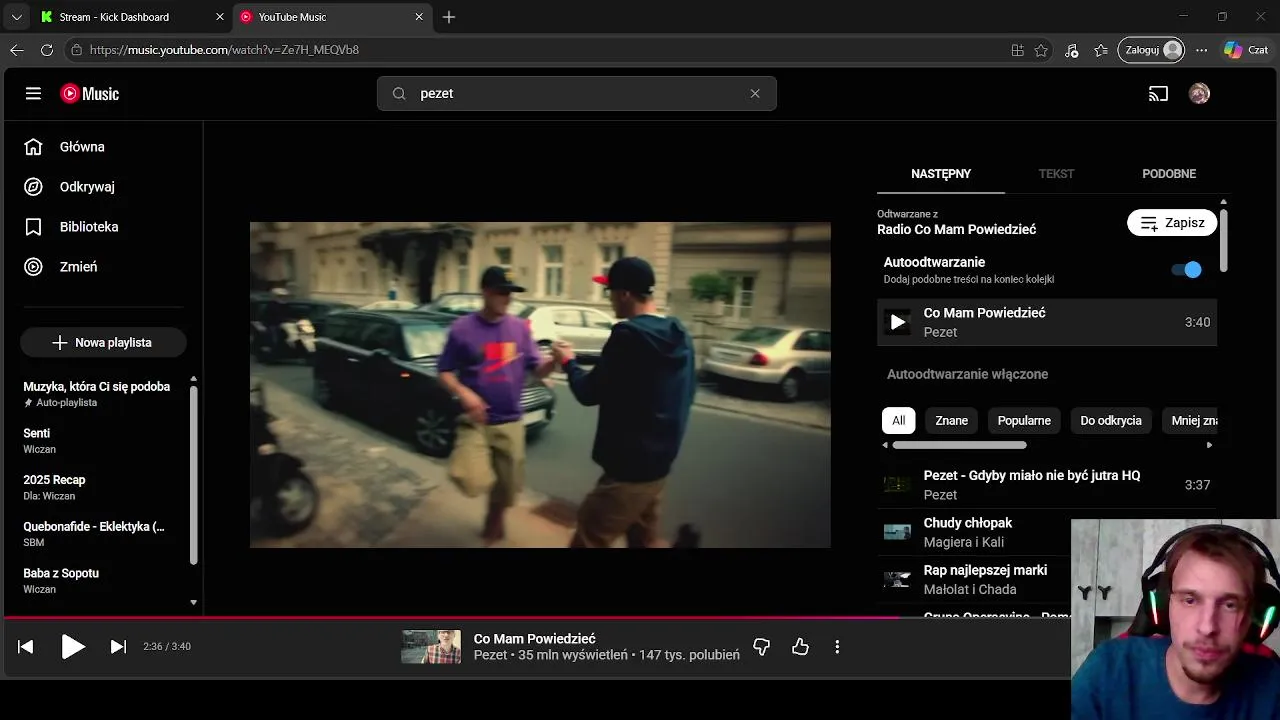
Task: Seek on the red song progress bar
Action: (x=450, y=617)
